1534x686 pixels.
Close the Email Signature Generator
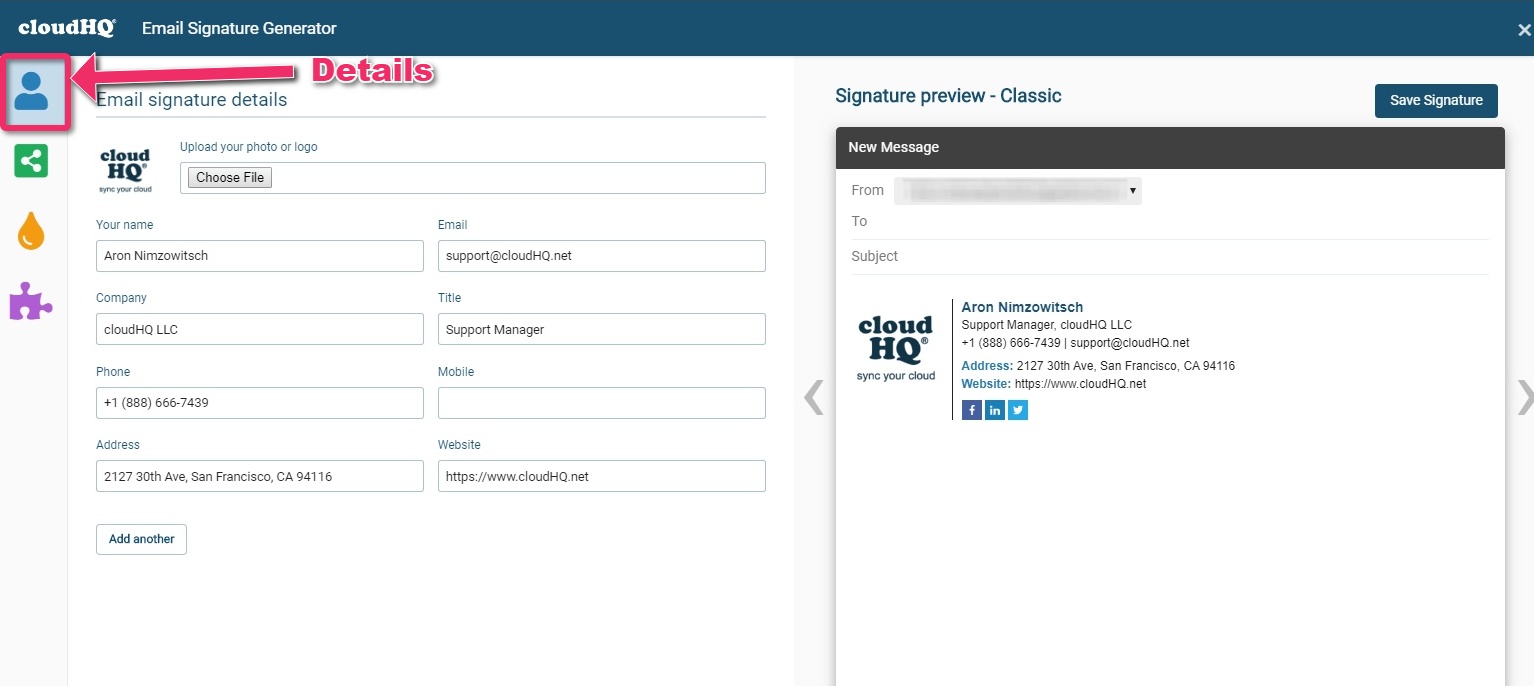coord(1522,29)
